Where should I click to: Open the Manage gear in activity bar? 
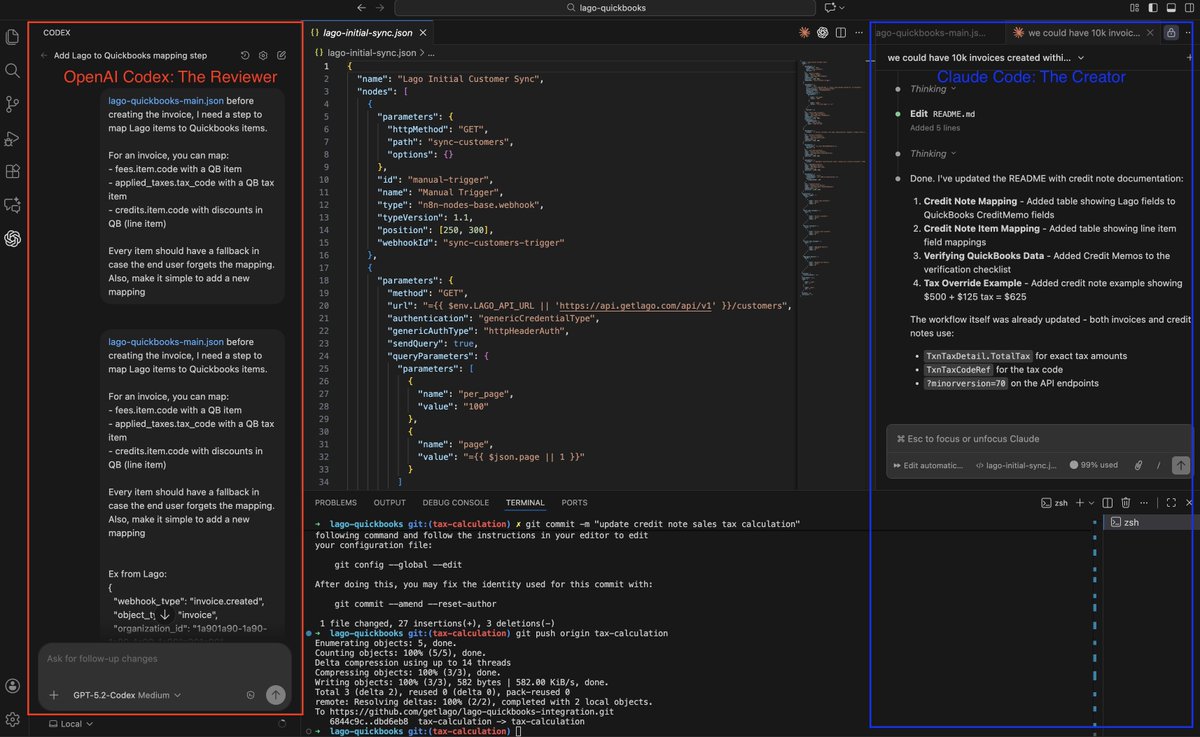click(x=12, y=719)
